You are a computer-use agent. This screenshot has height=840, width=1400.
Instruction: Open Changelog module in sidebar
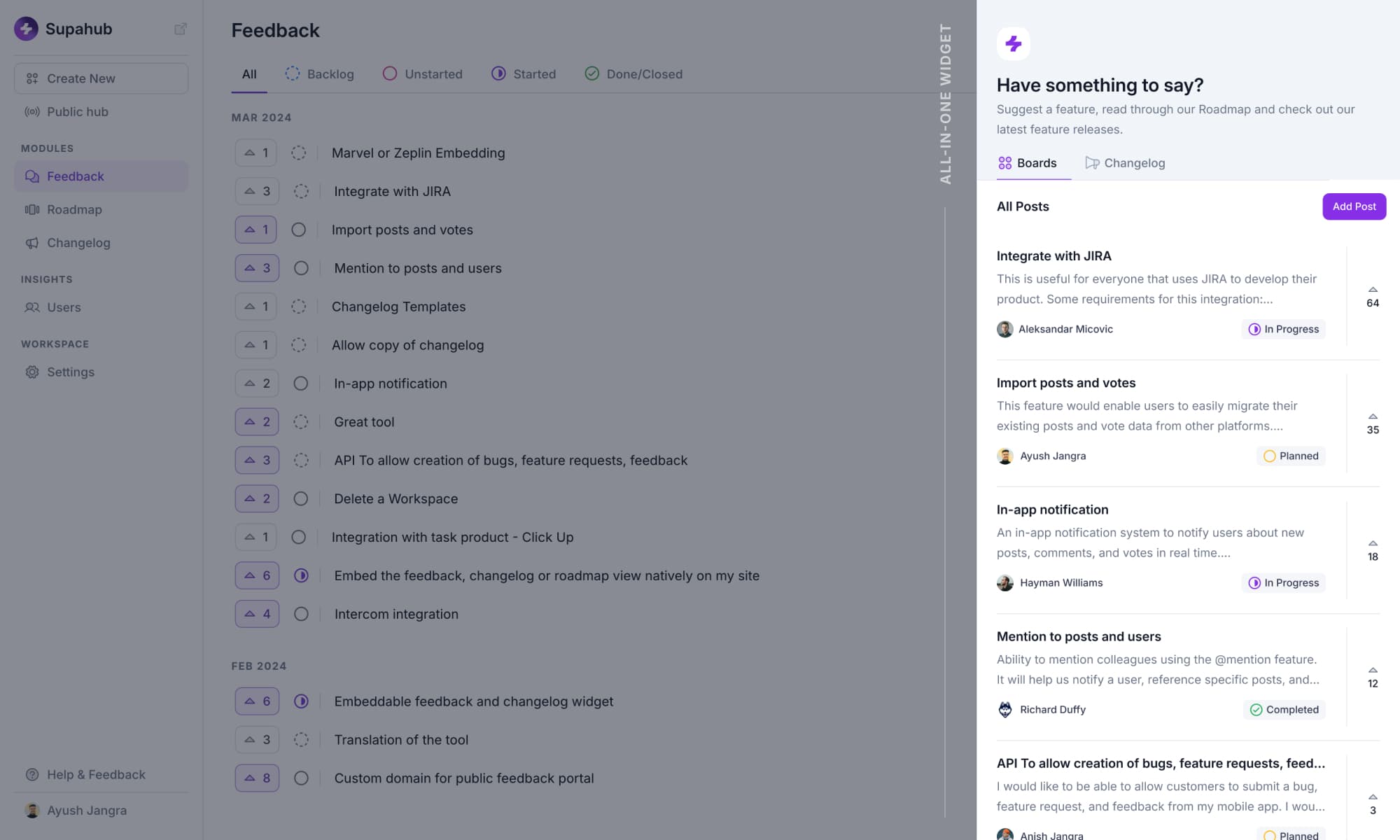click(78, 243)
